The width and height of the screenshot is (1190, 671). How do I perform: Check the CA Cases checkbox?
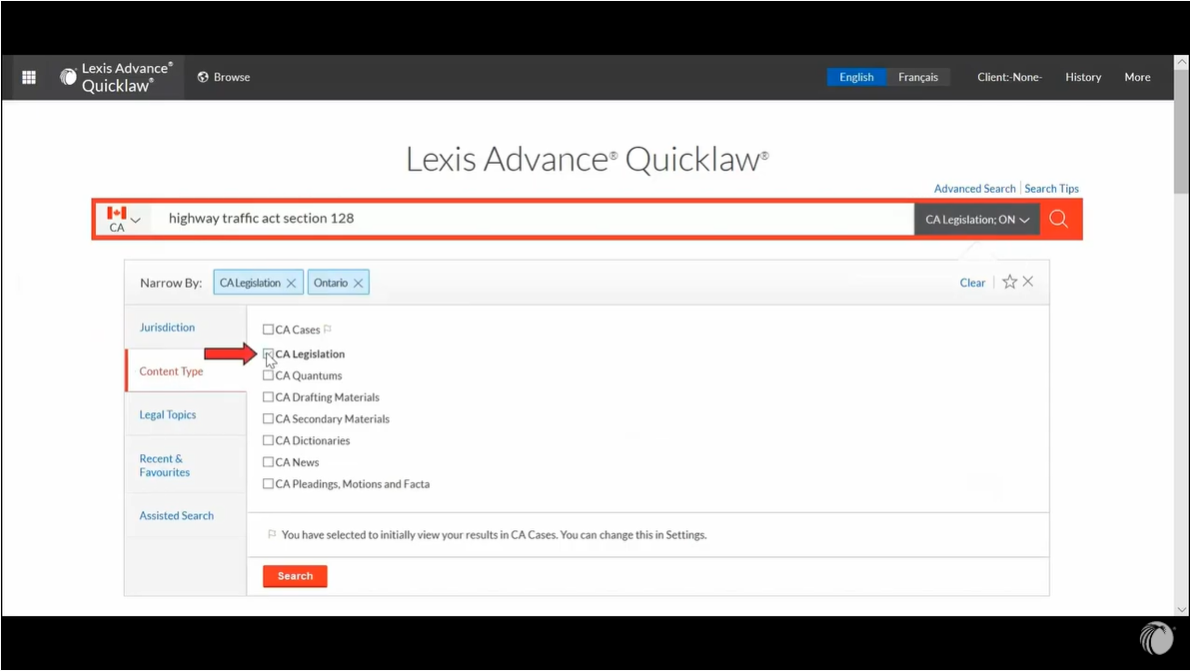pyautogui.click(x=268, y=329)
